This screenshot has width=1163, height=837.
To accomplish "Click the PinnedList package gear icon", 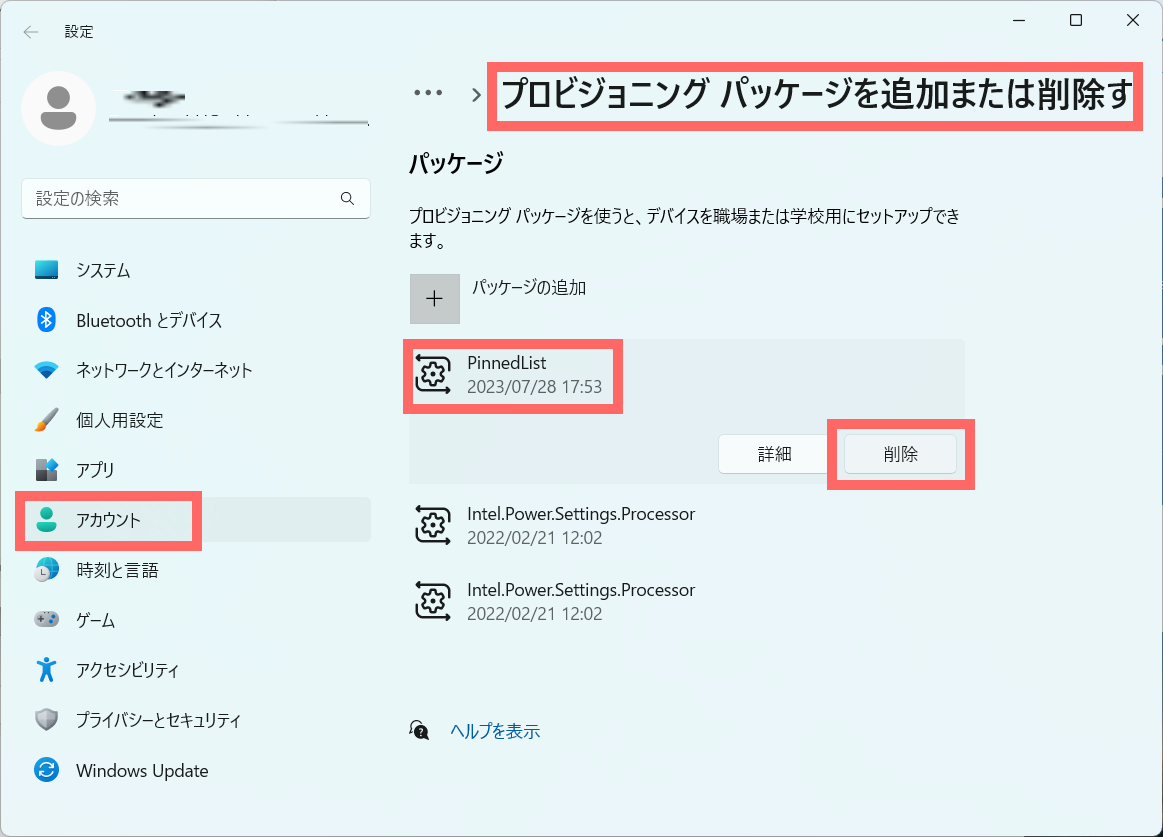I will tap(433, 375).
